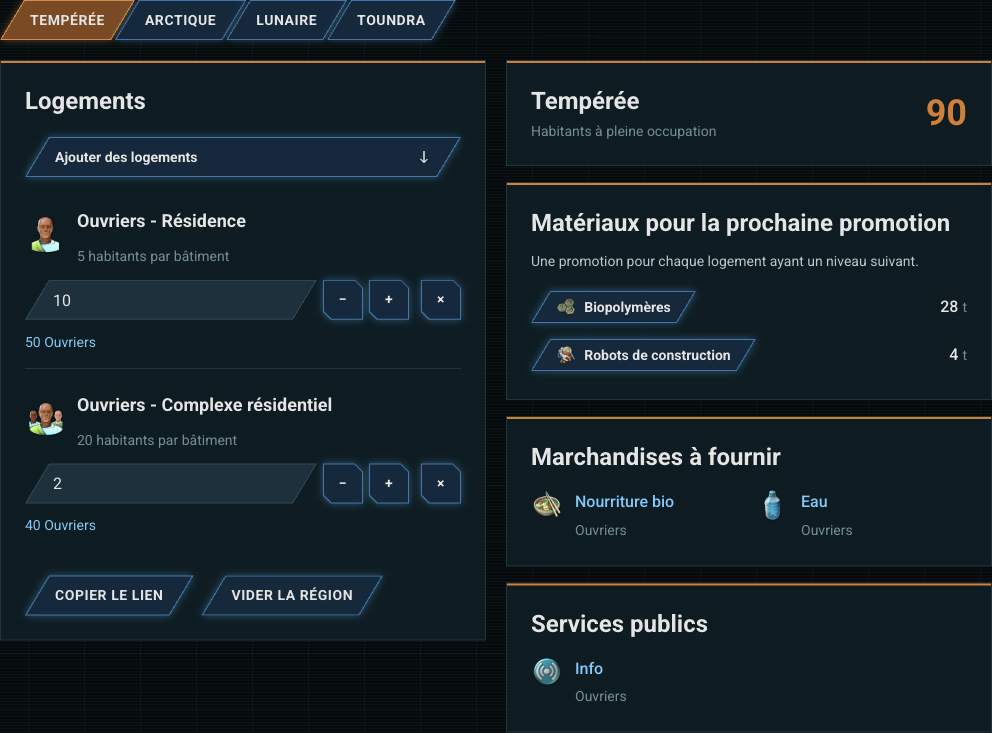
Task: Click the Ouvriers label under Nourriture bio
Action: point(601,531)
